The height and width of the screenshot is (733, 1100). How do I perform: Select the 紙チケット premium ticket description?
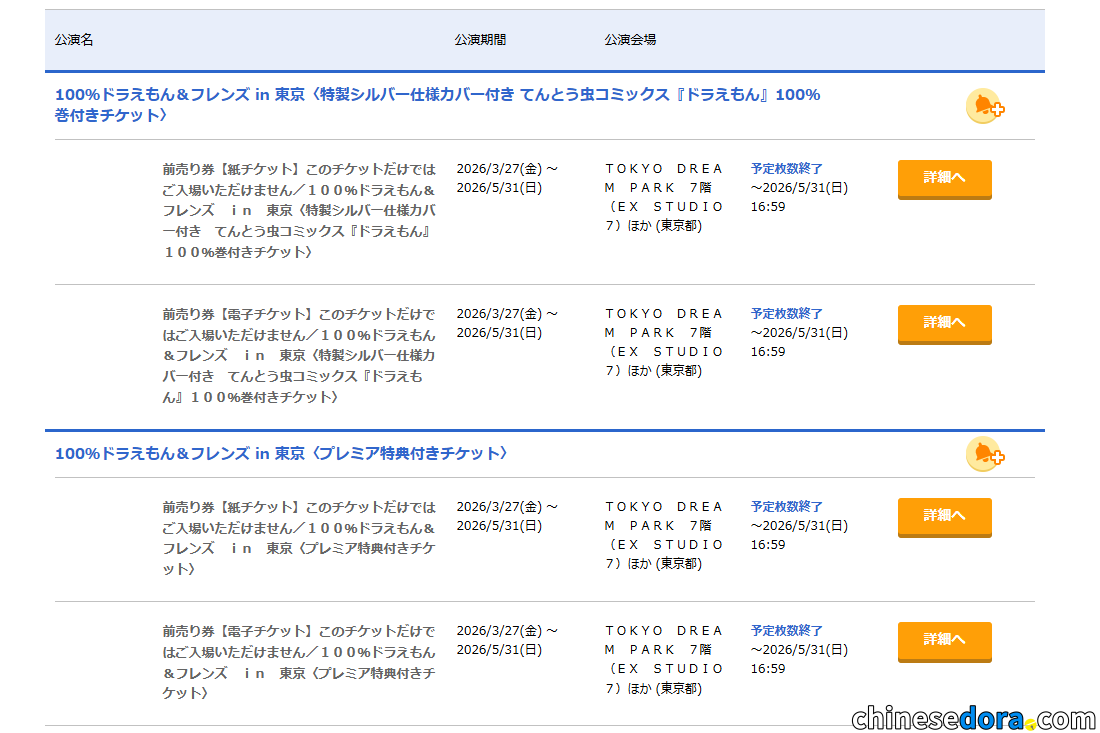pos(299,538)
